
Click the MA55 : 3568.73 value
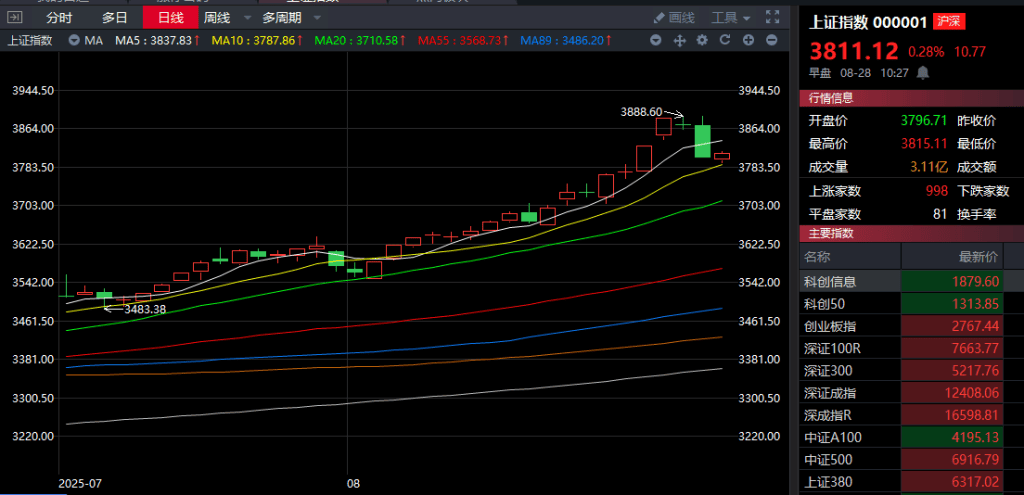(x=464, y=40)
